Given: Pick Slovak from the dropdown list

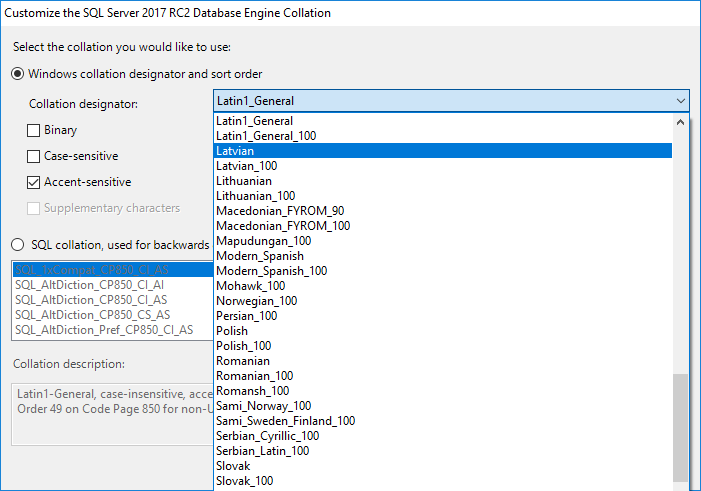Looking at the screenshot, I should click(443, 466).
